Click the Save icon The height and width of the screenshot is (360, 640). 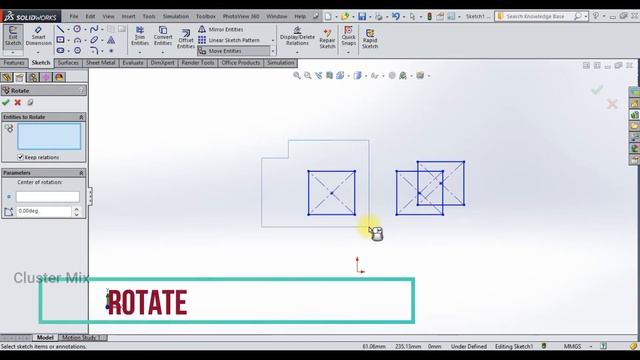pos(362,16)
